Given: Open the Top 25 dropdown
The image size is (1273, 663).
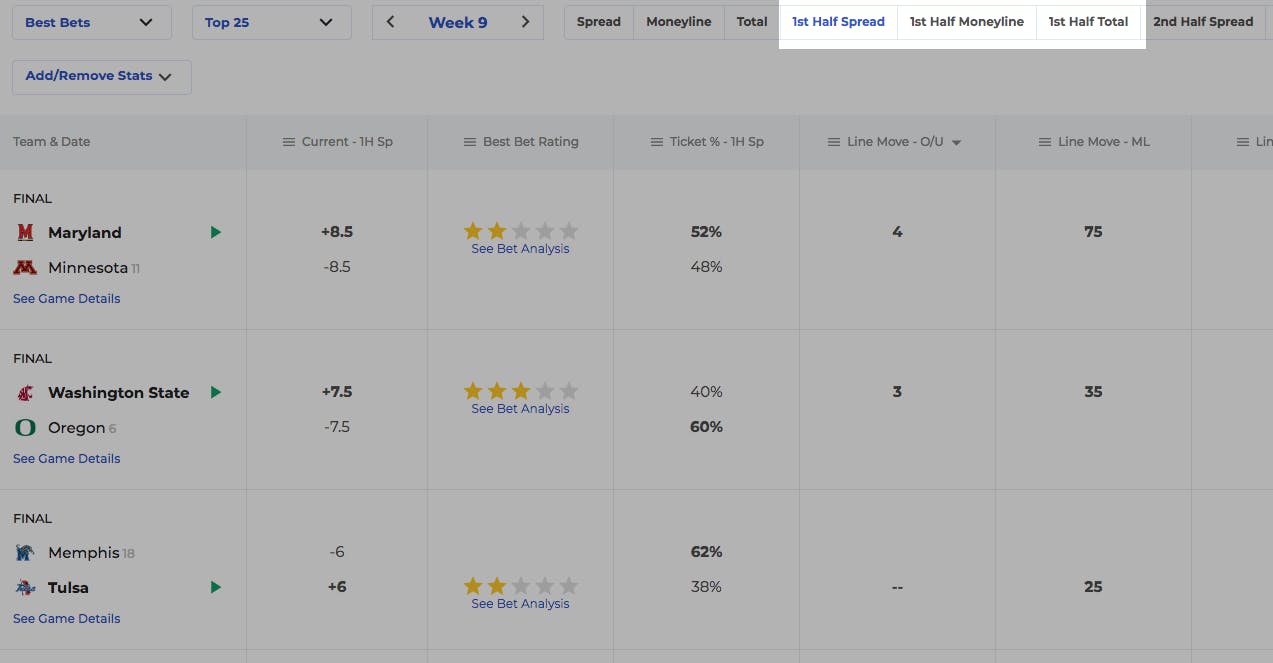Looking at the screenshot, I should [x=271, y=22].
